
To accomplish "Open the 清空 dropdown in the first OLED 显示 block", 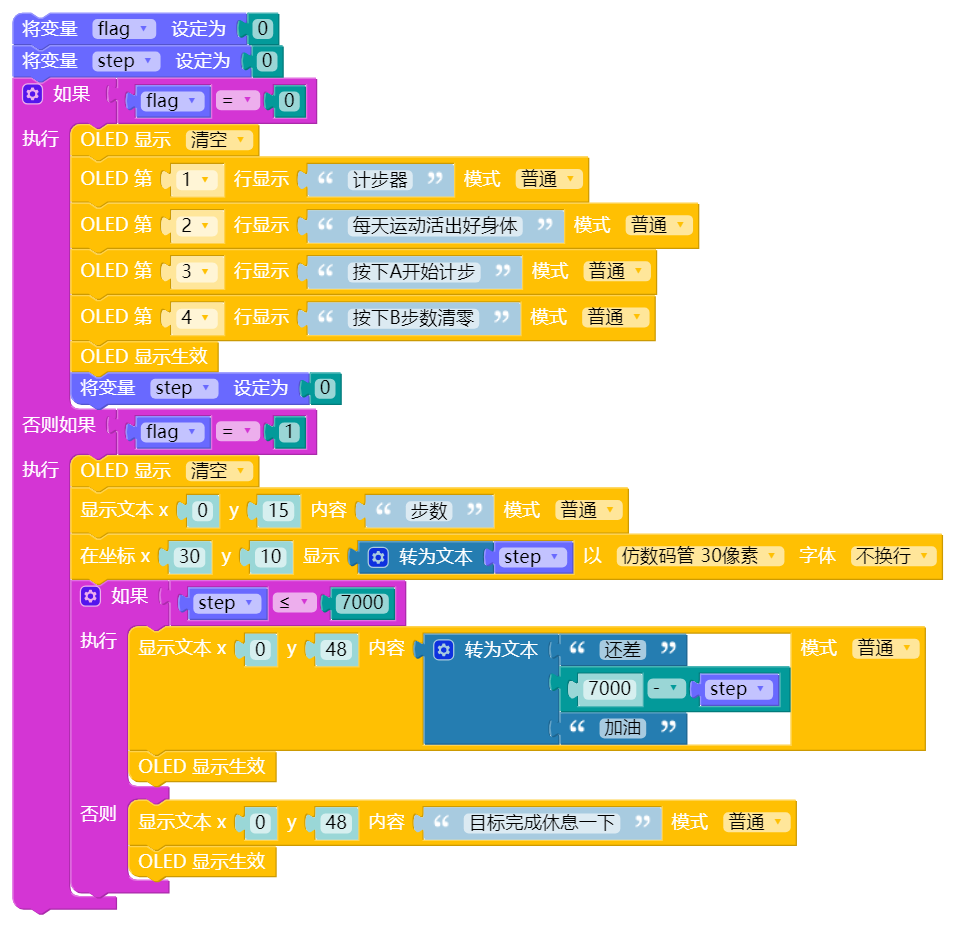I will coord(219,140).
